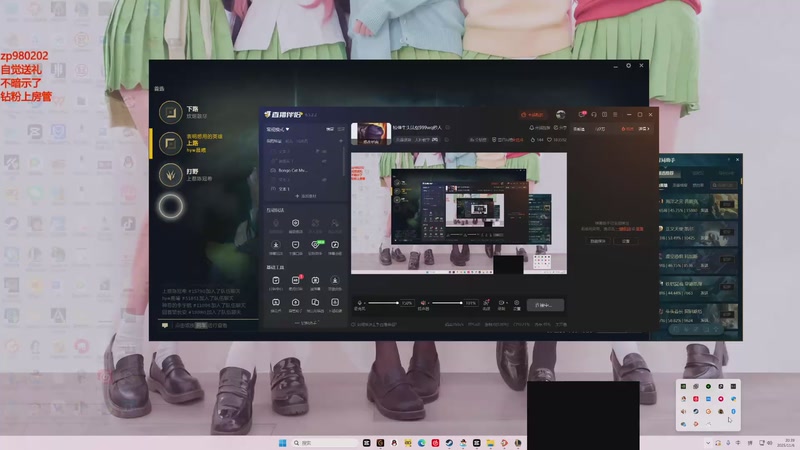Click the speaker icon in bottom control bar

point(422,303)
